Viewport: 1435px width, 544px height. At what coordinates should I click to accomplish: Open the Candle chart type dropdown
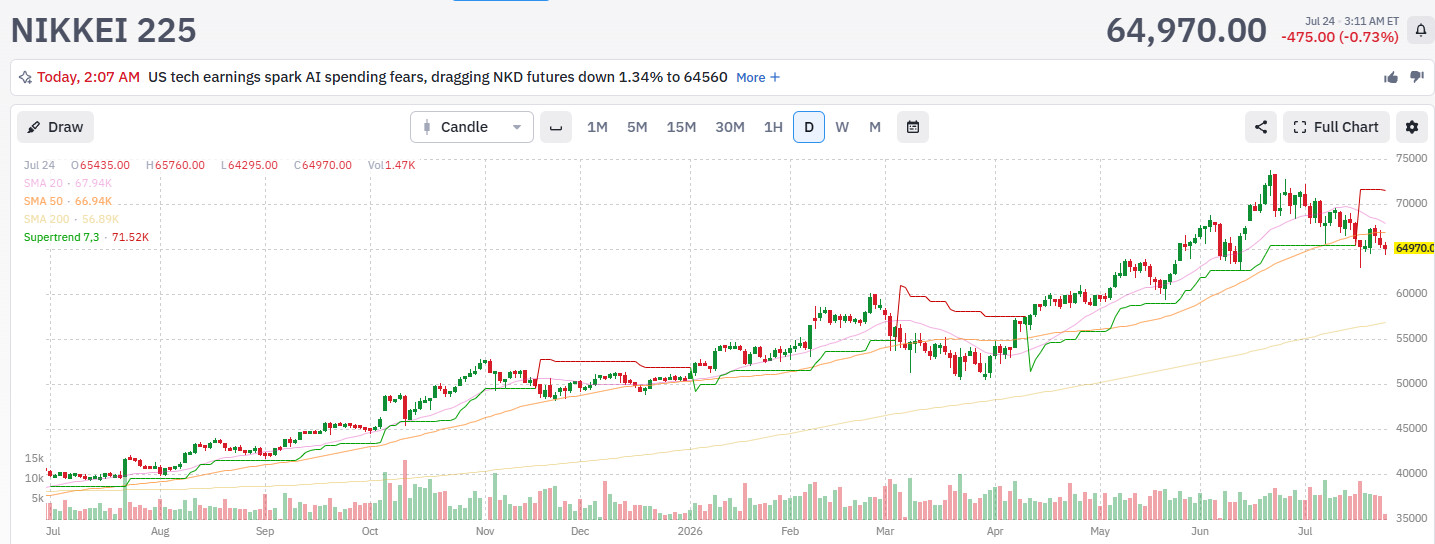coord(472,127)
